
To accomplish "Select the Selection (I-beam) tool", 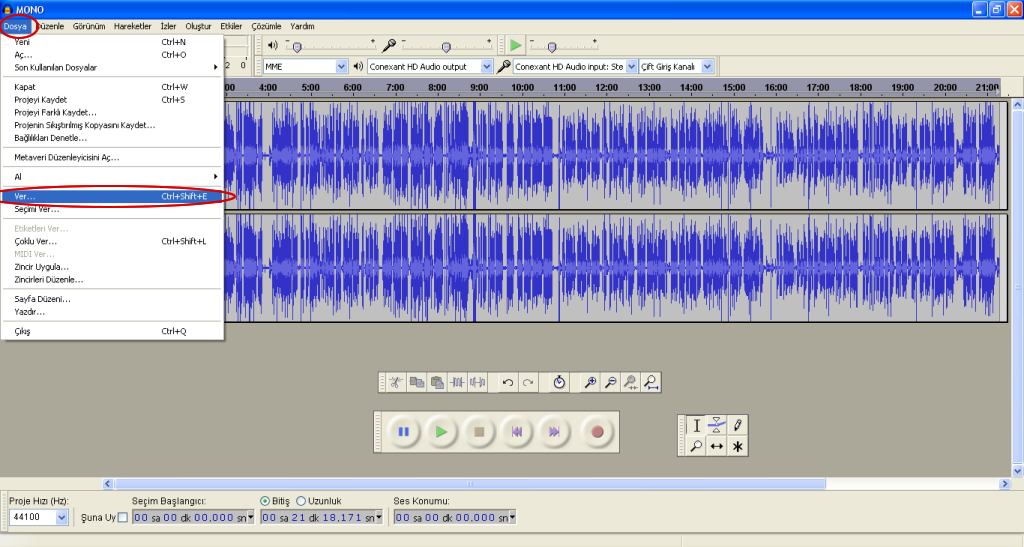I will [696, 426].
